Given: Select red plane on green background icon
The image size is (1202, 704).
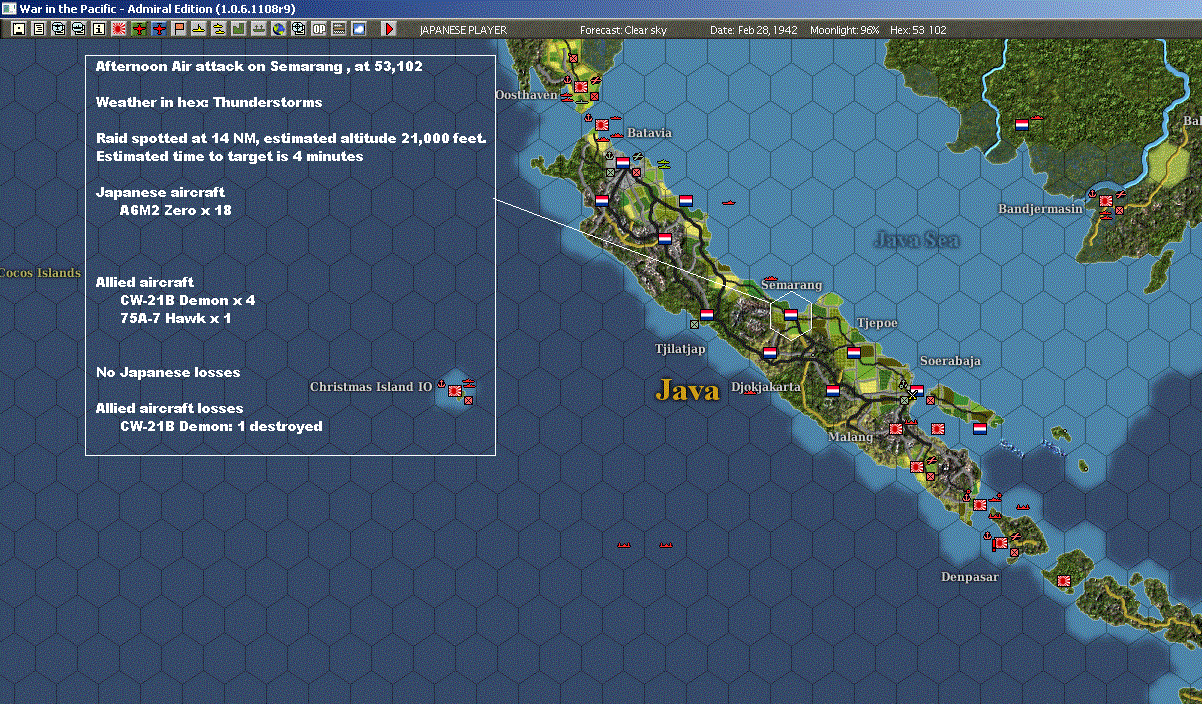Looking at the screenshot, I should click(x=139, y=29).
